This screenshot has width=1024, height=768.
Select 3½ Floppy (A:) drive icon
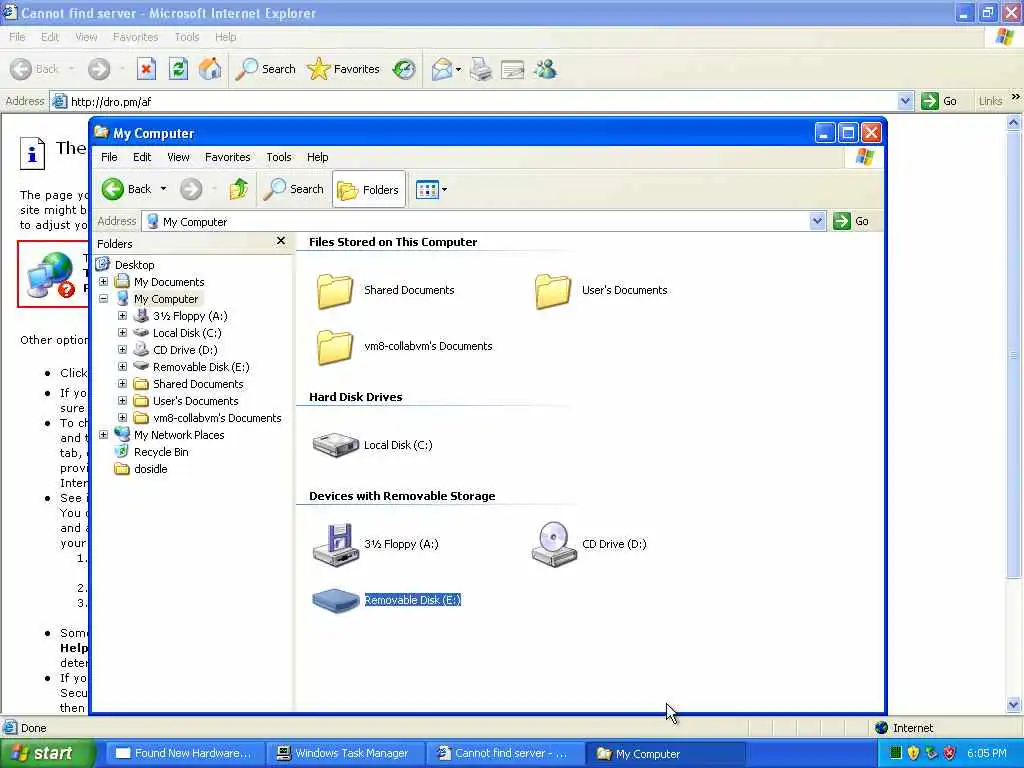pyautogui.click(x=336, y=545)
